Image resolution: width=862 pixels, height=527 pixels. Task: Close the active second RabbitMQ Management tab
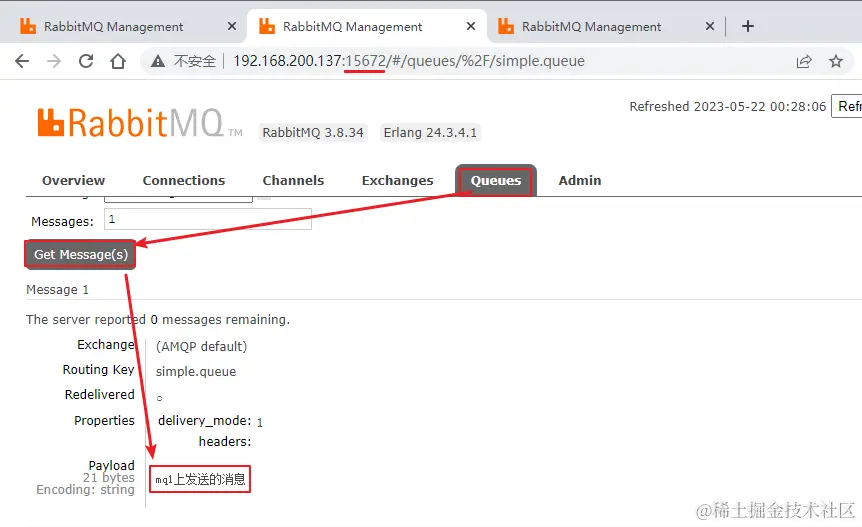[471, 26]
